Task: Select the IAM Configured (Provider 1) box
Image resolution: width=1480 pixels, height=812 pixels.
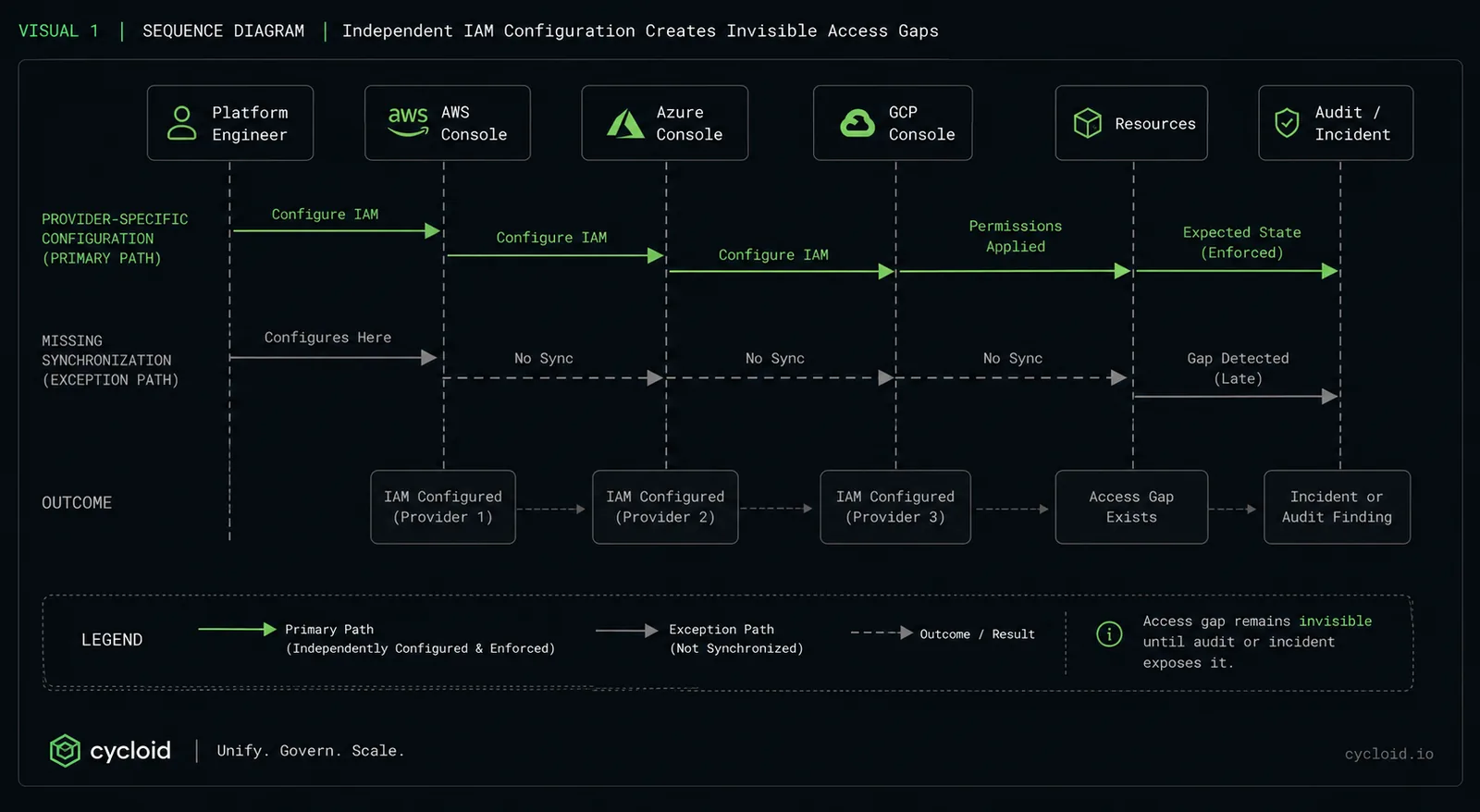Action: click(x=443, y=507)
